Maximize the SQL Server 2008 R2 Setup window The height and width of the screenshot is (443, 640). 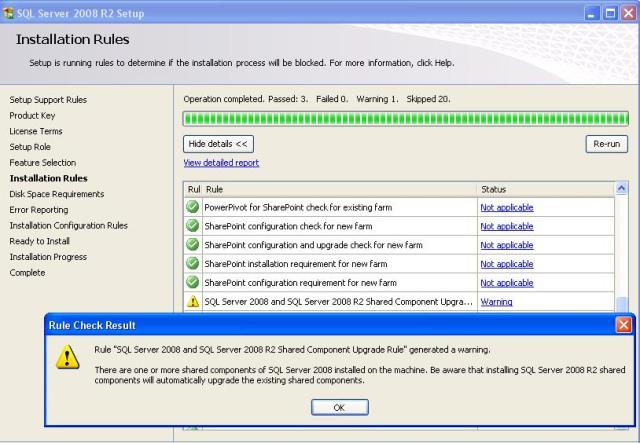[610, 13]
